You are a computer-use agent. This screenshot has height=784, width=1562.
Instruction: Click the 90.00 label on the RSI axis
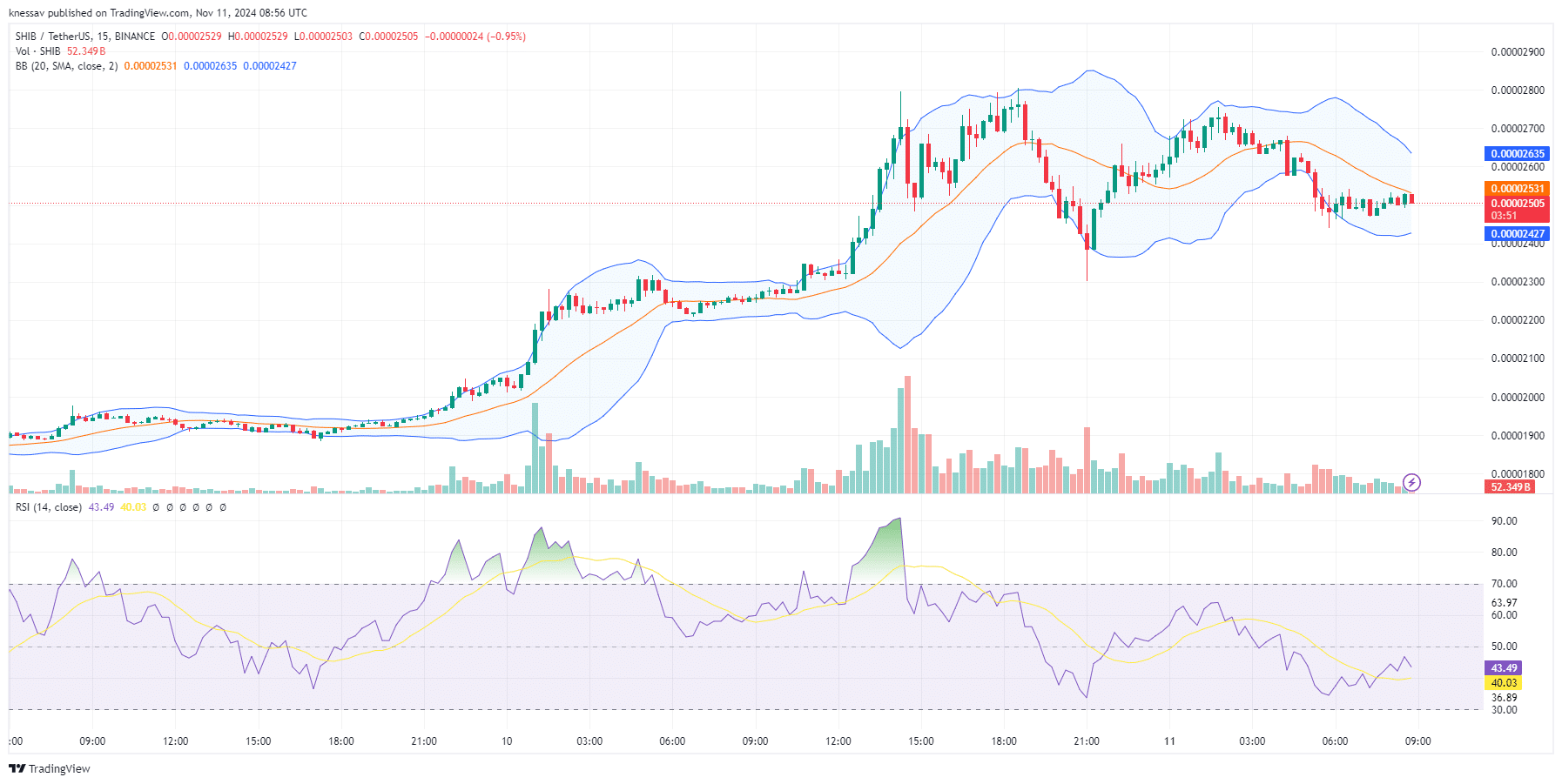(x=1504, y=521)
